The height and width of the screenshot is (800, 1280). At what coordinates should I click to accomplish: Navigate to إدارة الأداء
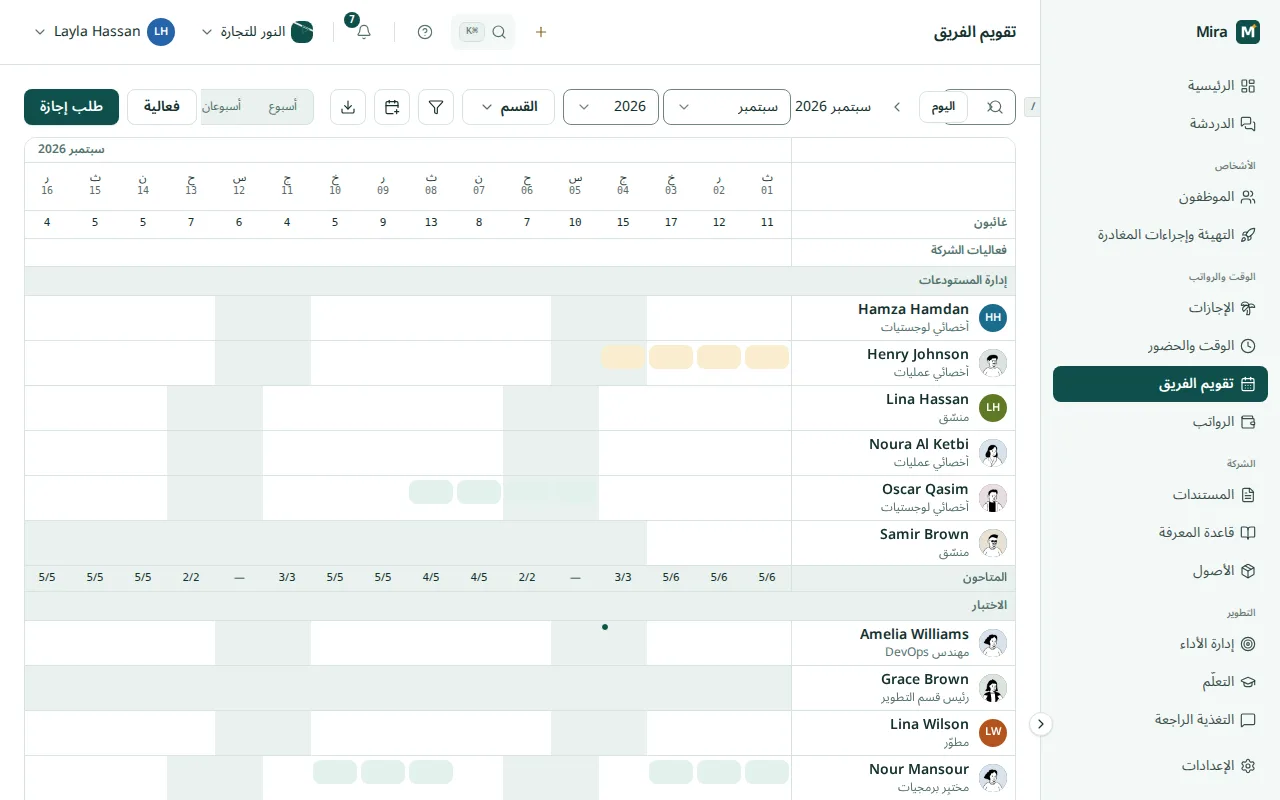1160,644
